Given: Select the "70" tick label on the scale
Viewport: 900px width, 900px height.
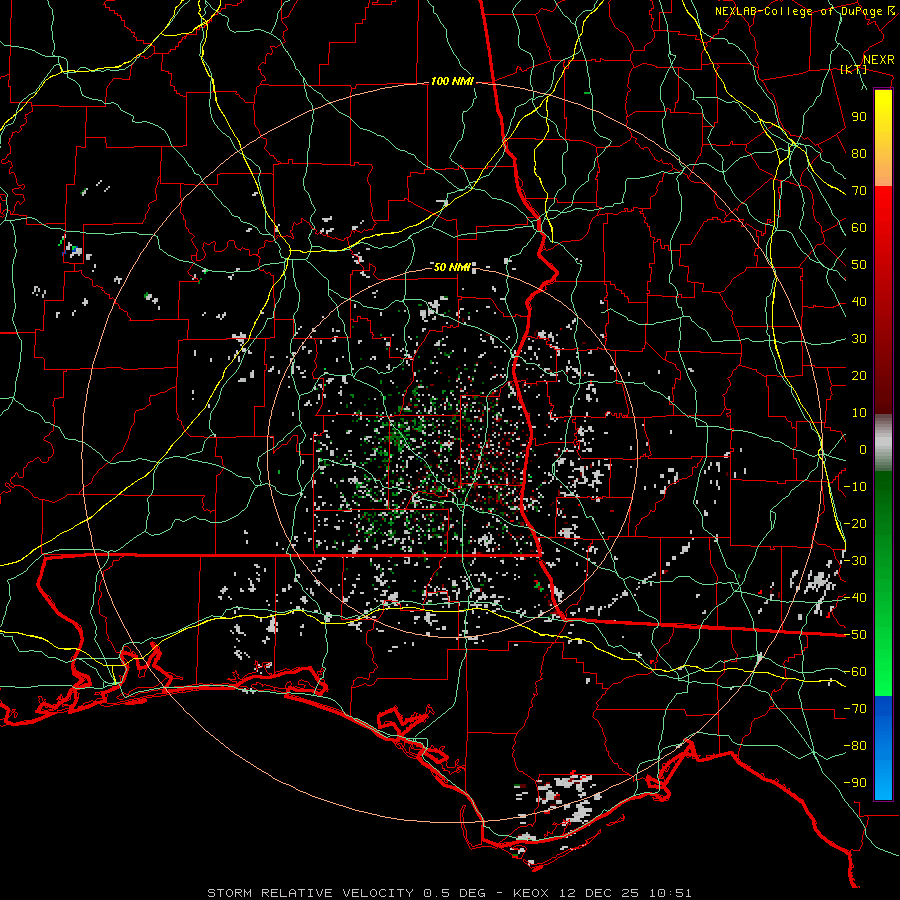Looking at the screenshot, I should [x=859, y=191].
